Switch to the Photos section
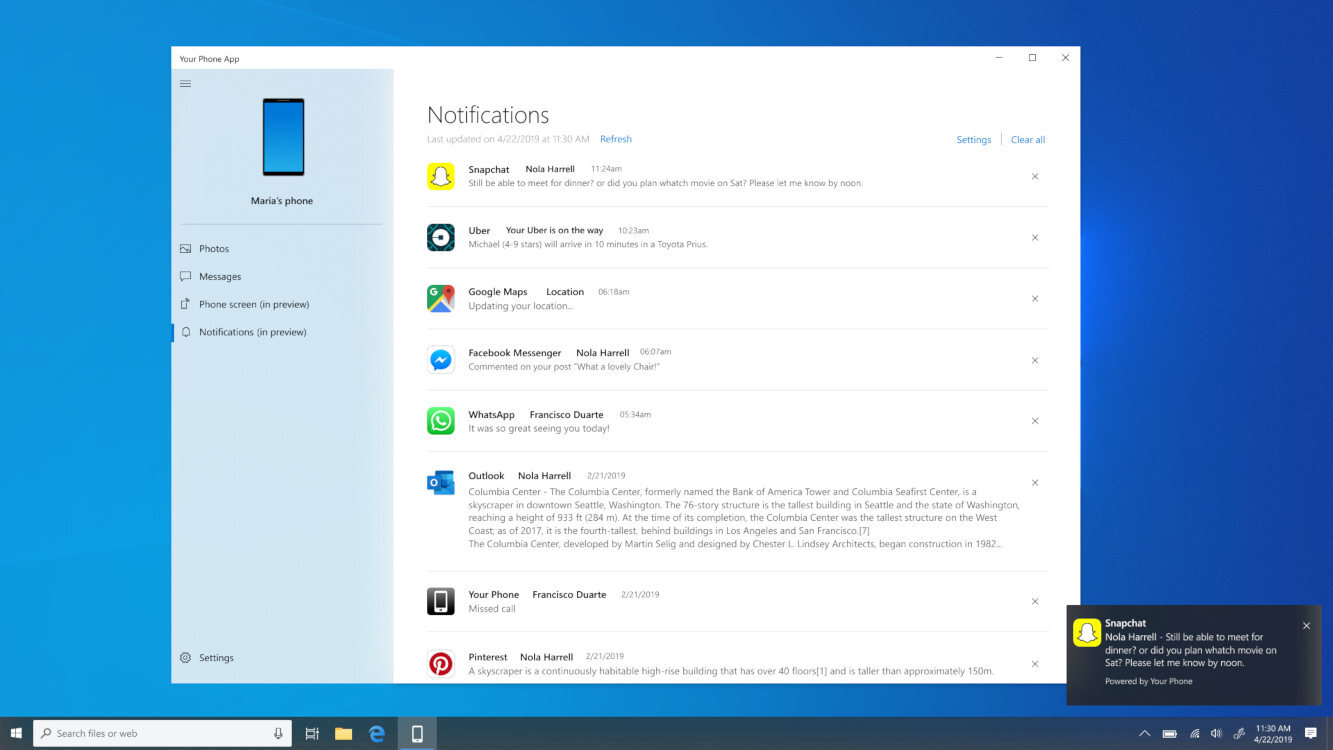1333x750 pixels. (x=216, y=248)
